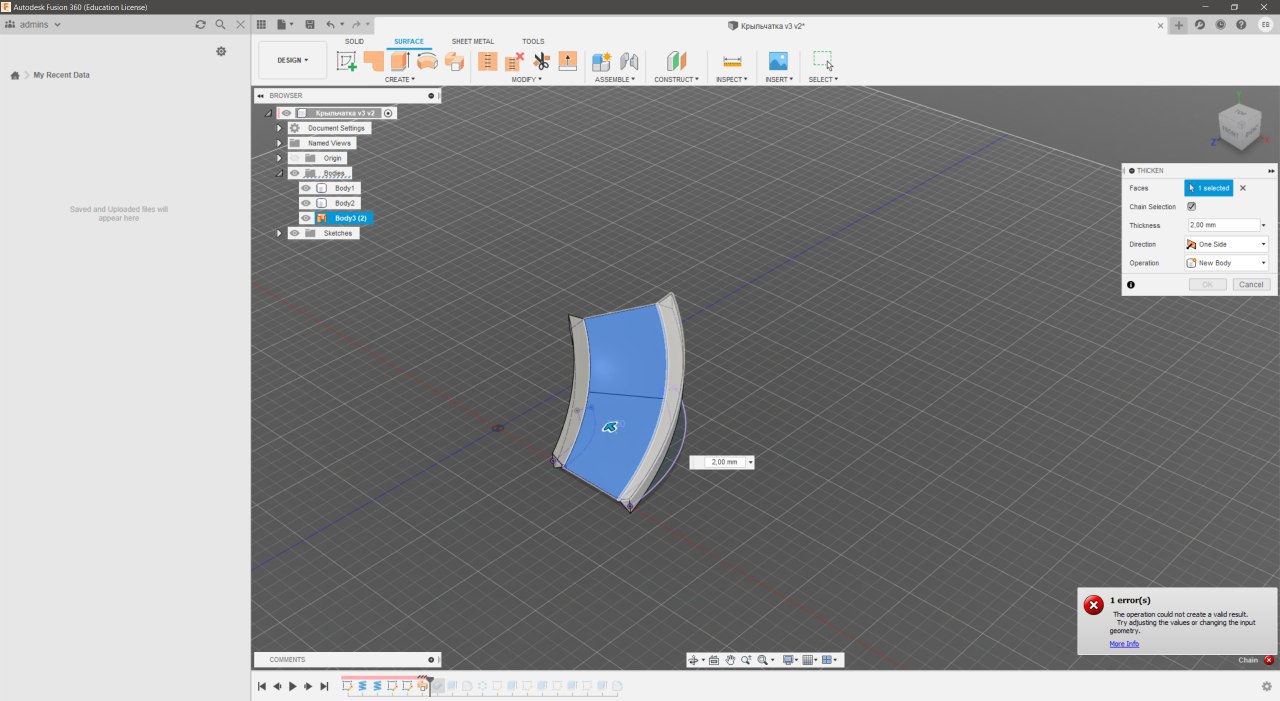Image resolution: width=1280 pixels, height=701 pixels.
Task: Open the CONSTRUCT menu
Action: [x=677, y=79]
